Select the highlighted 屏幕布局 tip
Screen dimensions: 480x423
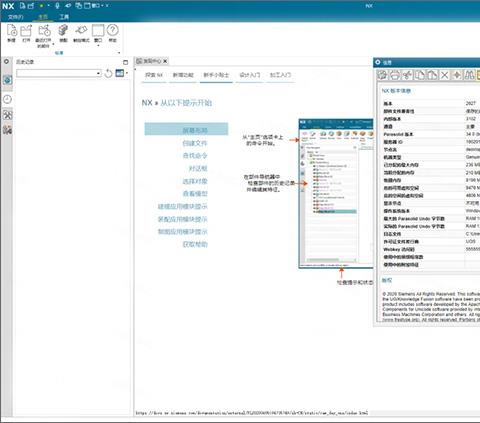coord(186,129)
